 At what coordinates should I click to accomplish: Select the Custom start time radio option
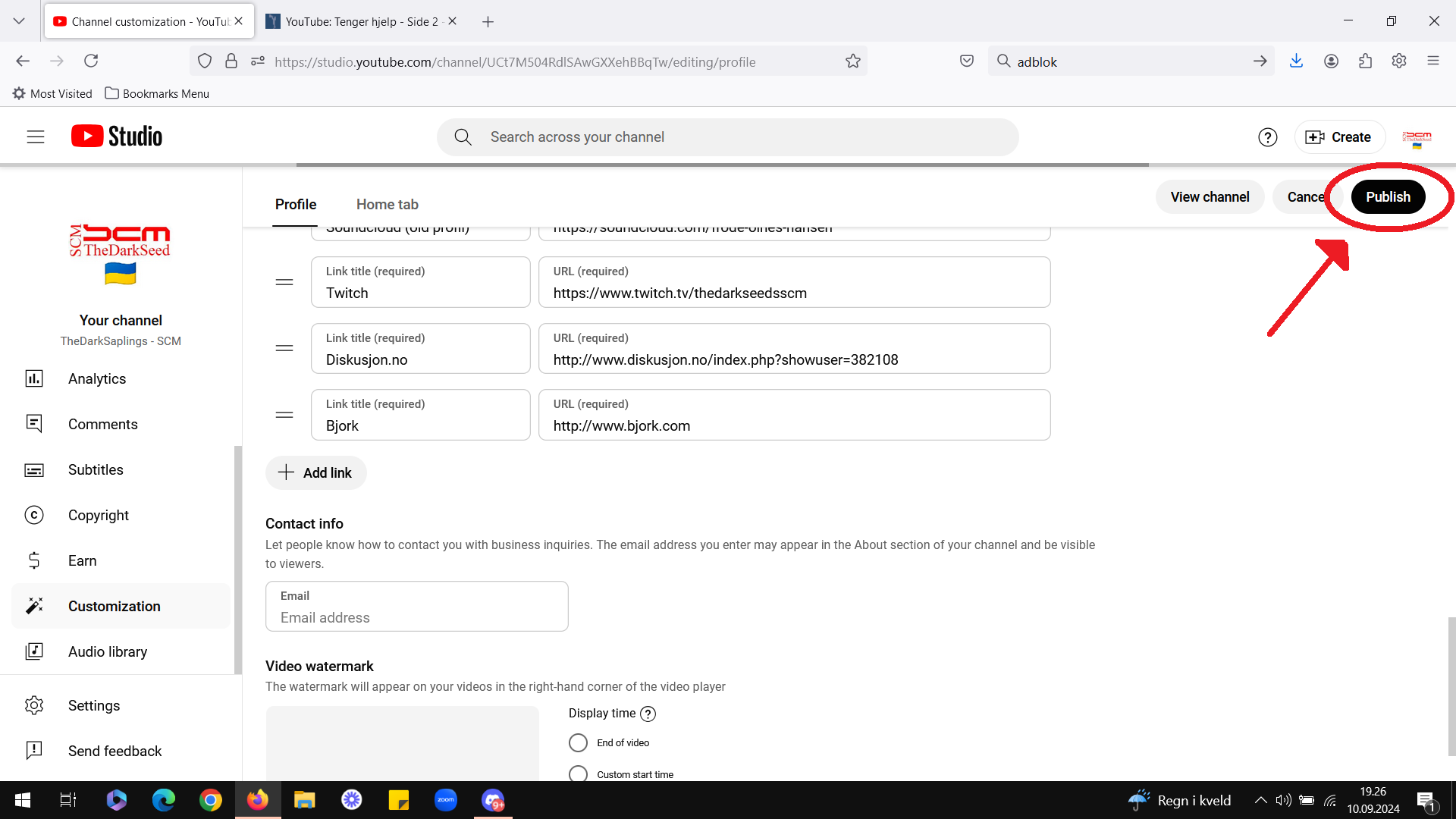point(578,774)
